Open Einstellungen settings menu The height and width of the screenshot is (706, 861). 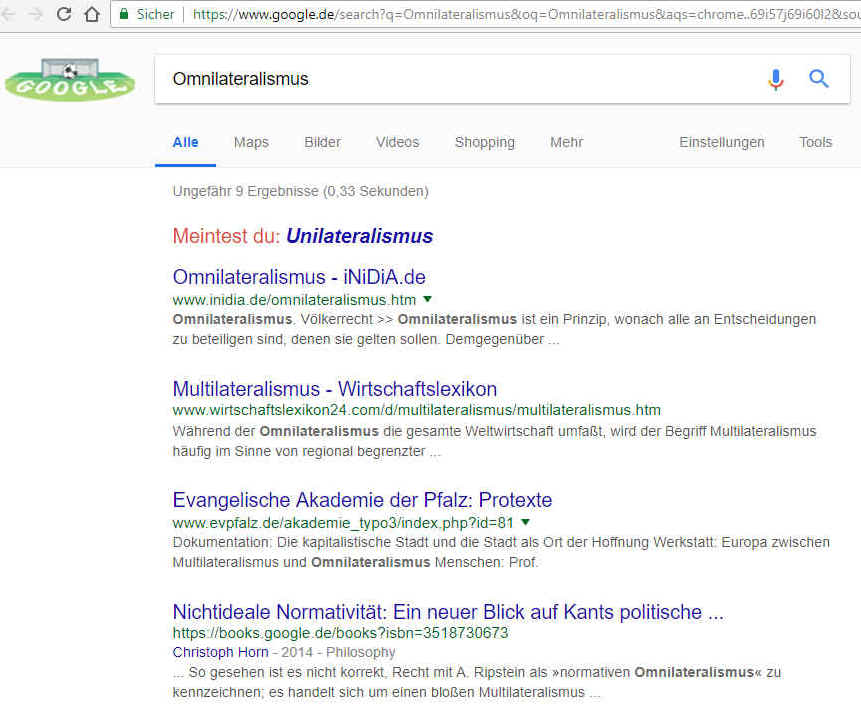722,142
